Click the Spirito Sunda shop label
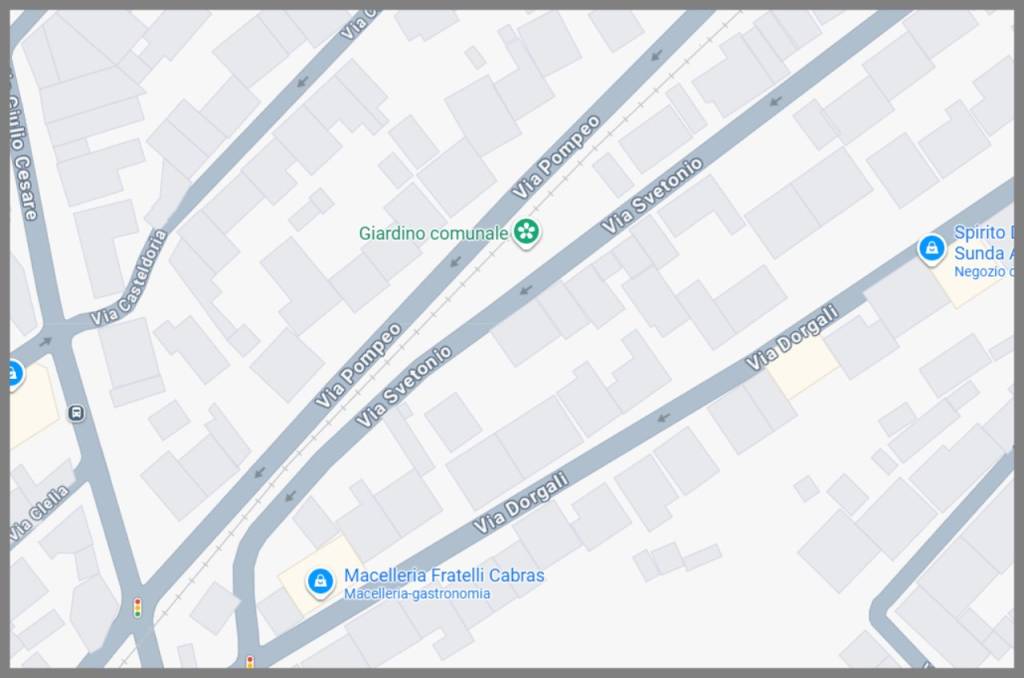Image resolution: width=1024 pixels, height=678 pixels. pyautogui.click(x=984, y=242)
